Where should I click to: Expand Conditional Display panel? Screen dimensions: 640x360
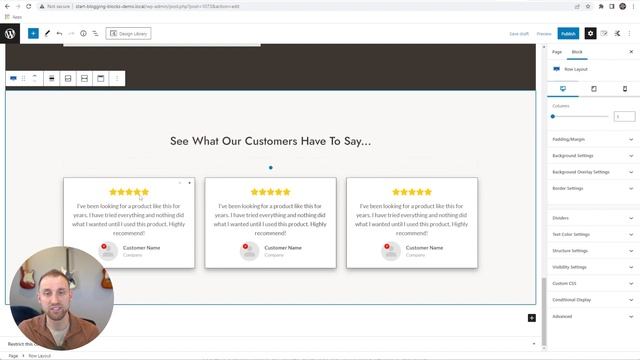pos(593,300)
